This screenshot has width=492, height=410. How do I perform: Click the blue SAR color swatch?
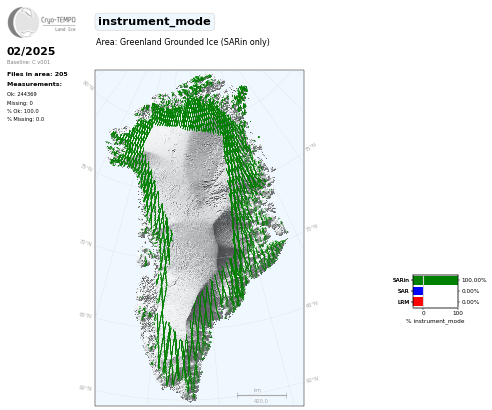[x=418, y=291]
